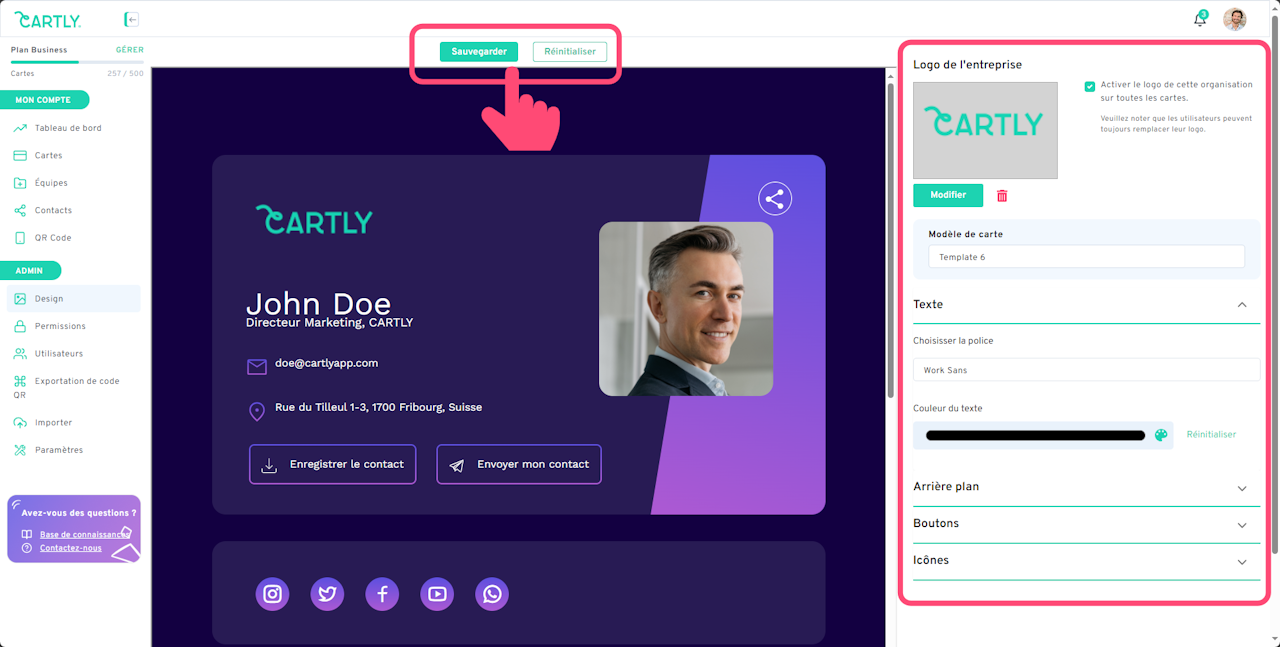Uncheck the organisation logo checkbox

click(1090, 86)
